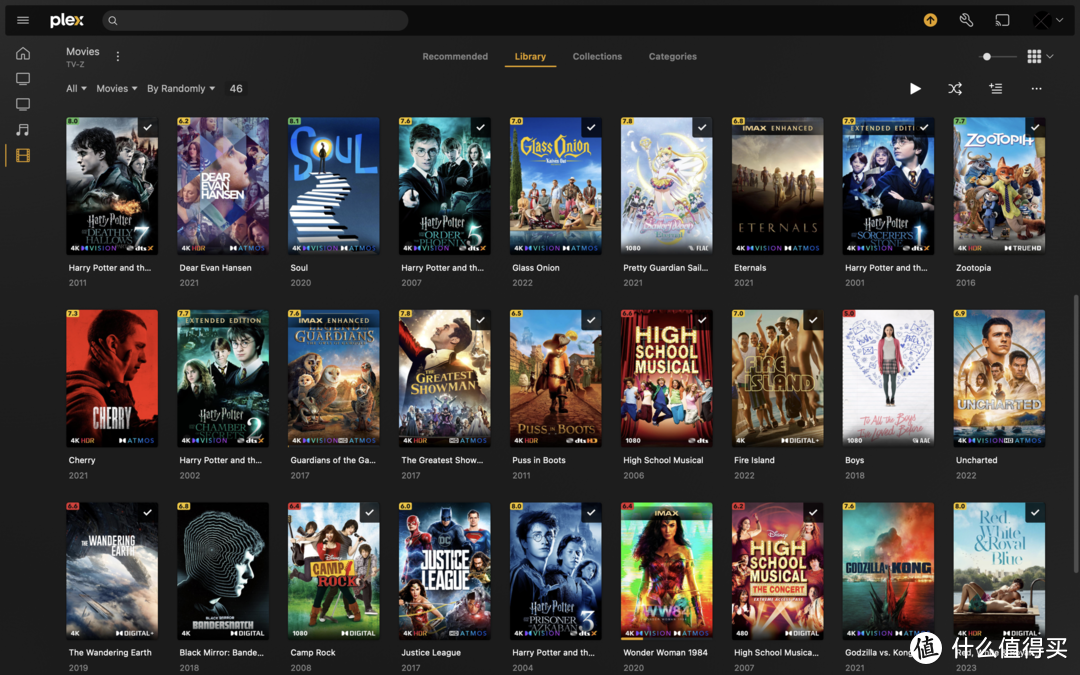Toggle watched checkmark on Sorcerer's Stone poster
The height and width of the screenshot is (675, 1080).
point(924,127)
